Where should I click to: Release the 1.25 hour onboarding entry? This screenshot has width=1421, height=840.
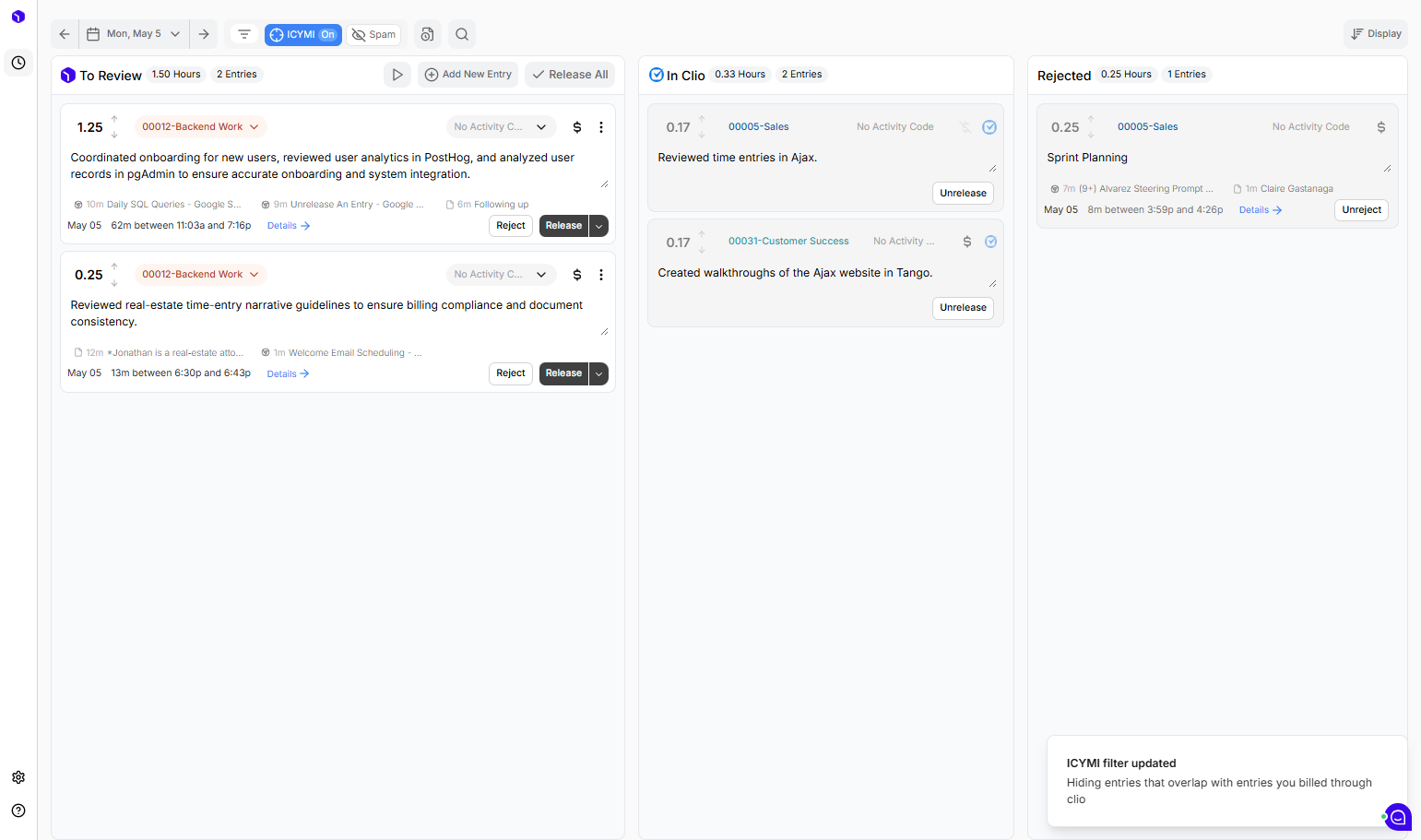(x=563, y=226)
